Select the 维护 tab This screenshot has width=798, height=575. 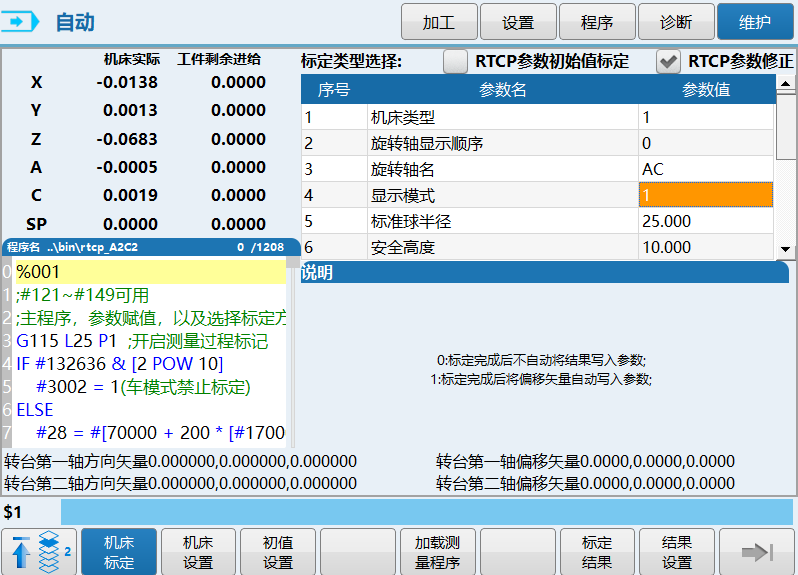click(x=755, y=21)
